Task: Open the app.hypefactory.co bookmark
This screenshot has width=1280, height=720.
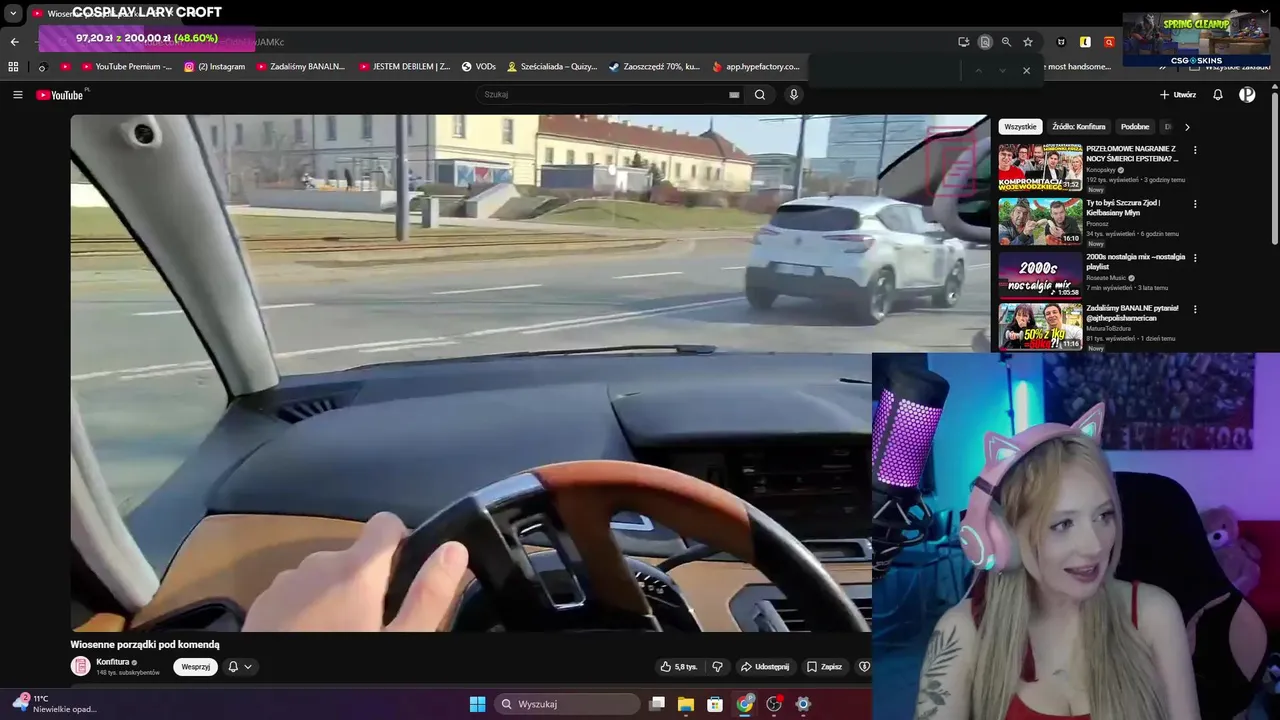Action: [756, 67]
